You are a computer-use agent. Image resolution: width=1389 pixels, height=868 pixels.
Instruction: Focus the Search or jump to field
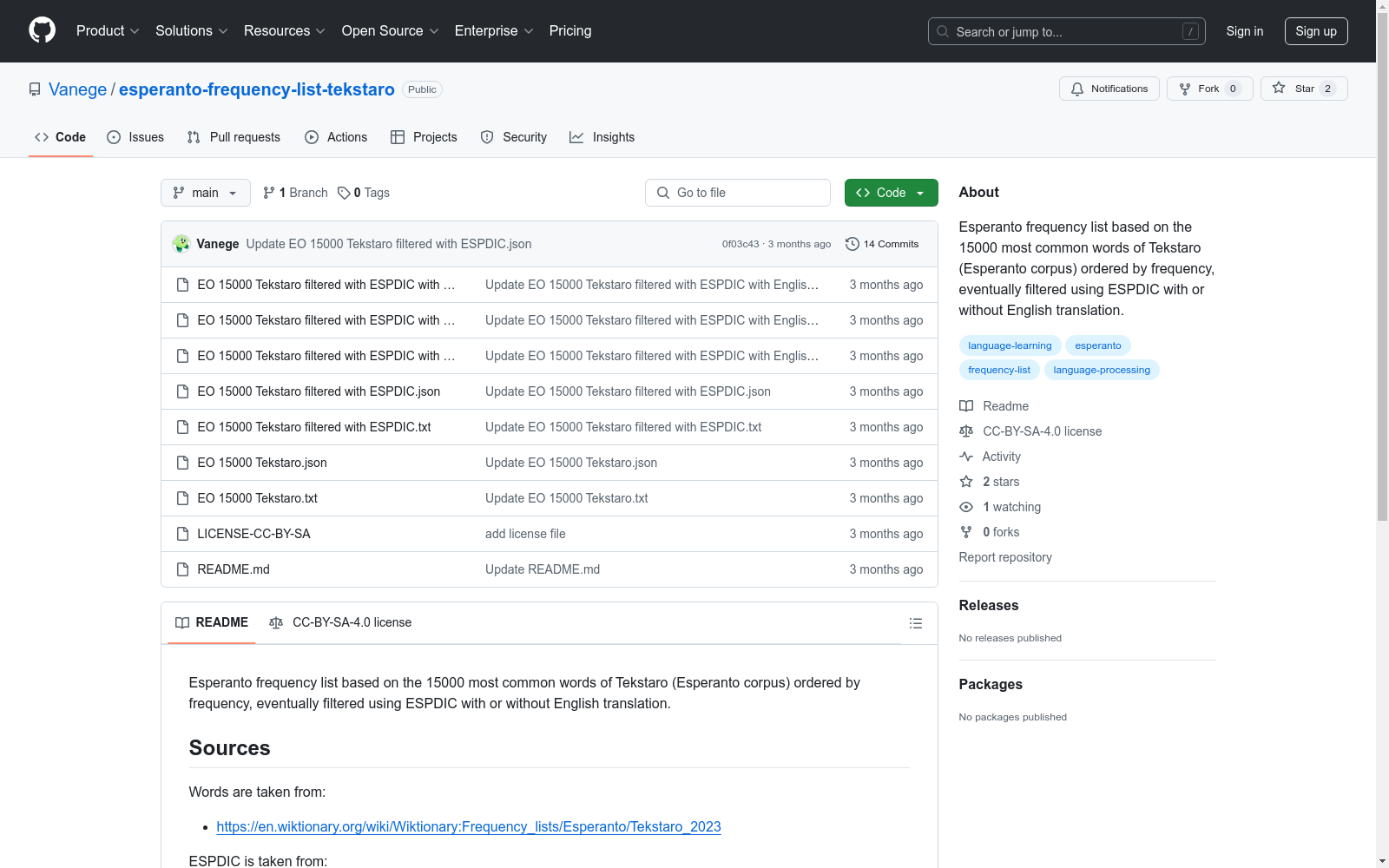[x=1066, y=31]
